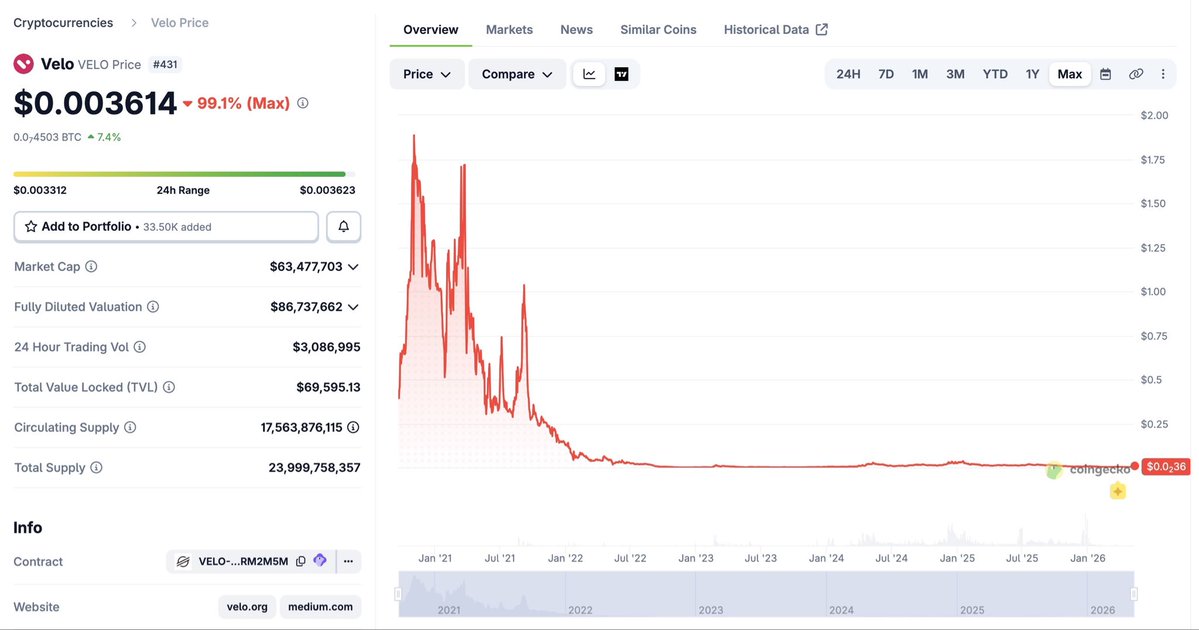Click Fully Diluted Valuation info icon
1199x630 pixels.
pyautogui.click(x=153, y=307)
